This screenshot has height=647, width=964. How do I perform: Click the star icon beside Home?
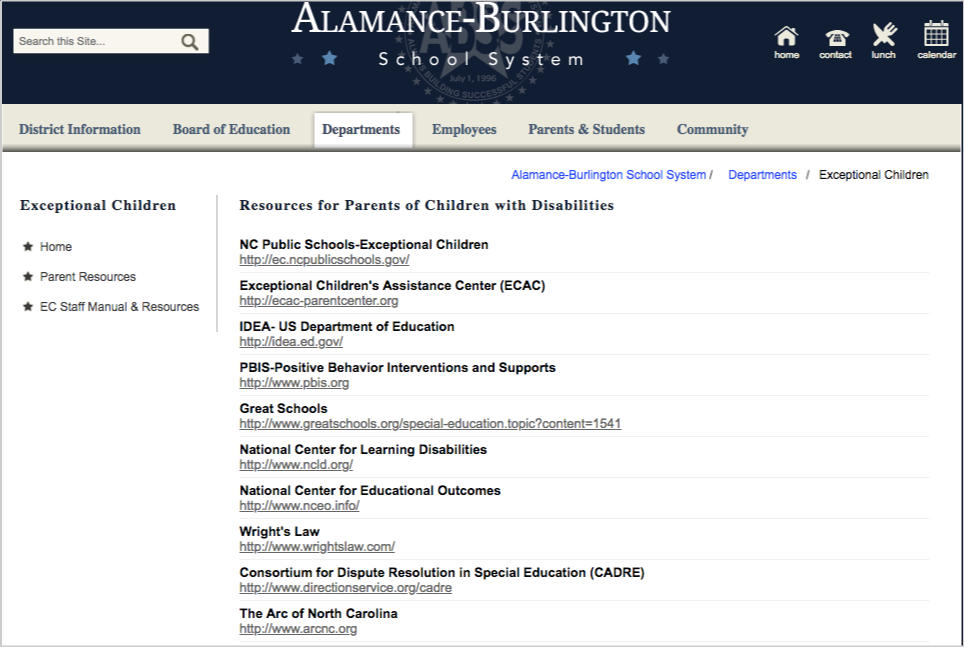pos(28,247)
